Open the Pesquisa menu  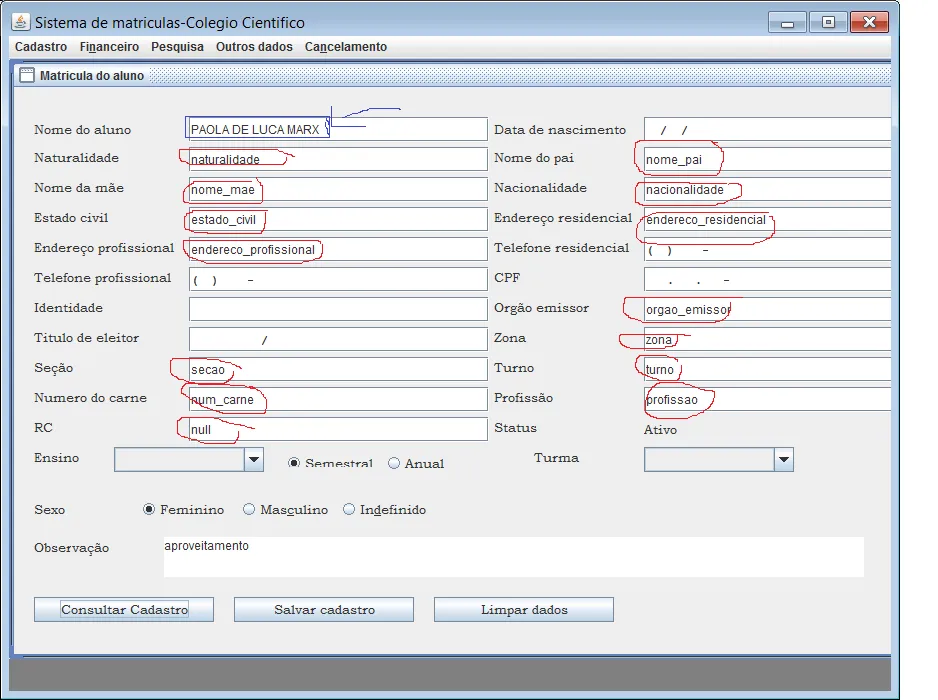click(x=177, y=47)
